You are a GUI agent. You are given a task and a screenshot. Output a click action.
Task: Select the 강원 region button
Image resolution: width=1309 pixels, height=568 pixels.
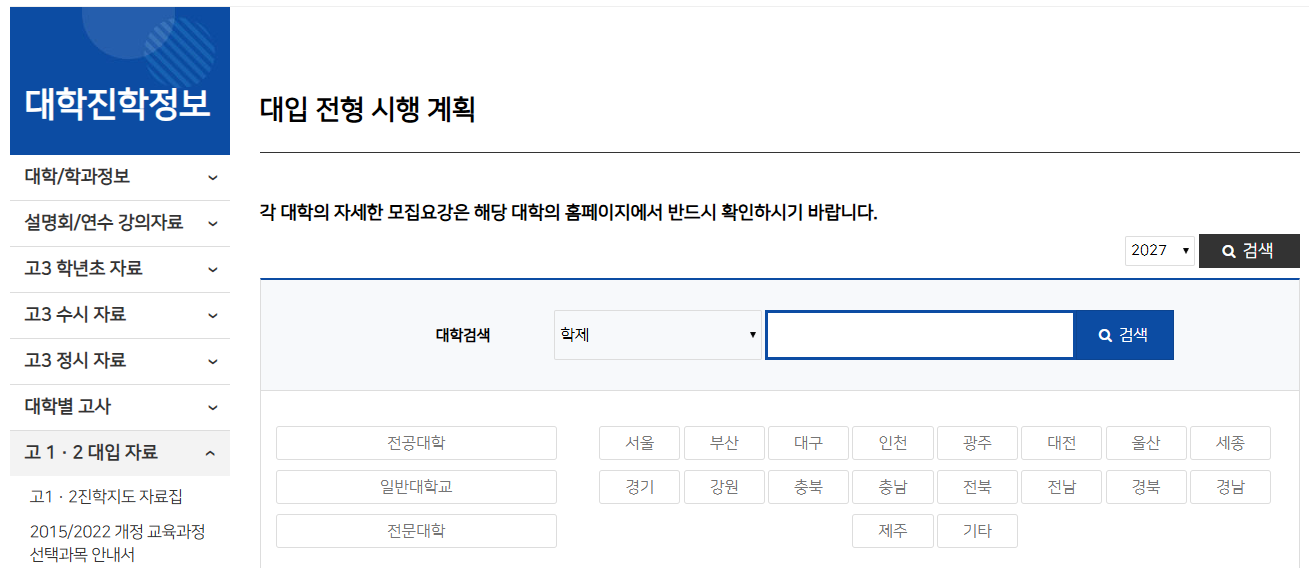[x=724, y=487]
